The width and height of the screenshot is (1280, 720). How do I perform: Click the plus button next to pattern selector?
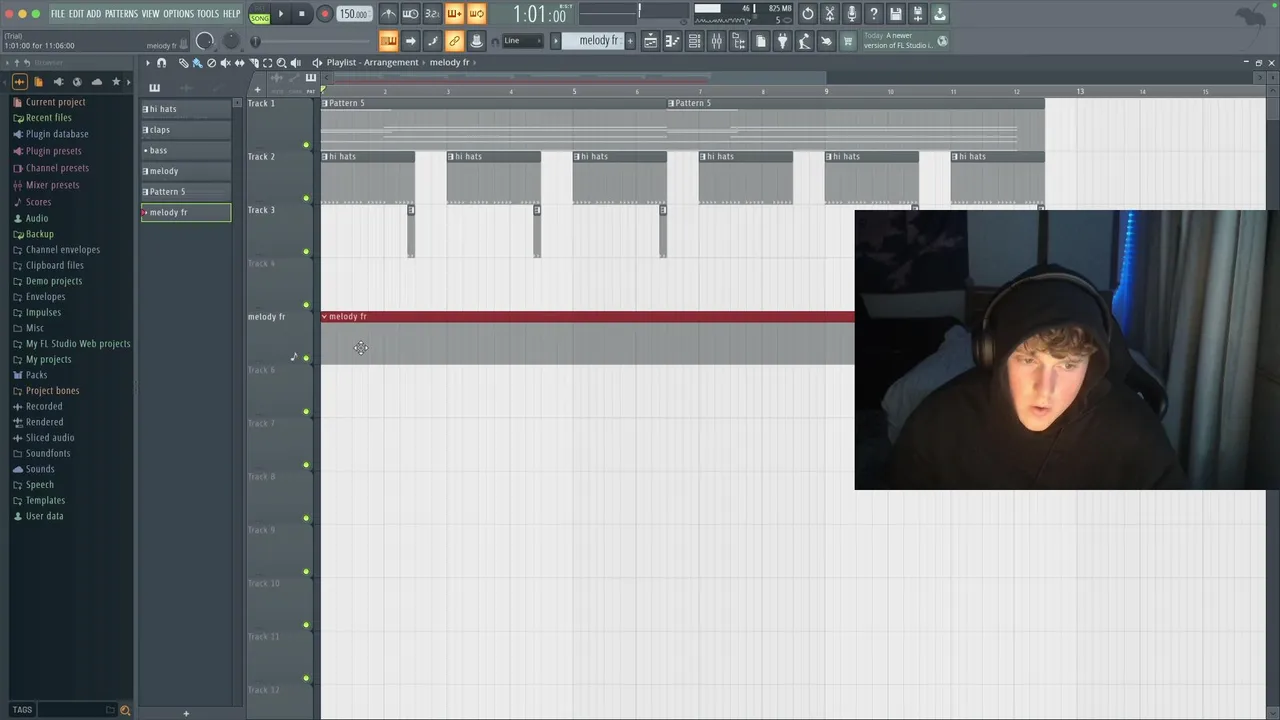pos(630,41)
